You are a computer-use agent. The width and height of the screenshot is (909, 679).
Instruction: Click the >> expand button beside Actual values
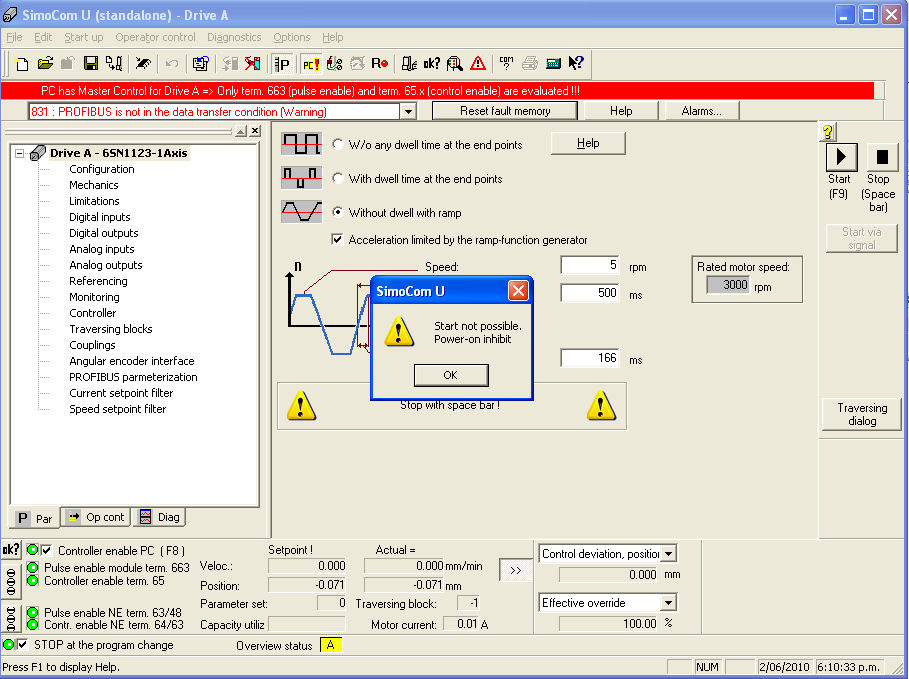point(515,571)
